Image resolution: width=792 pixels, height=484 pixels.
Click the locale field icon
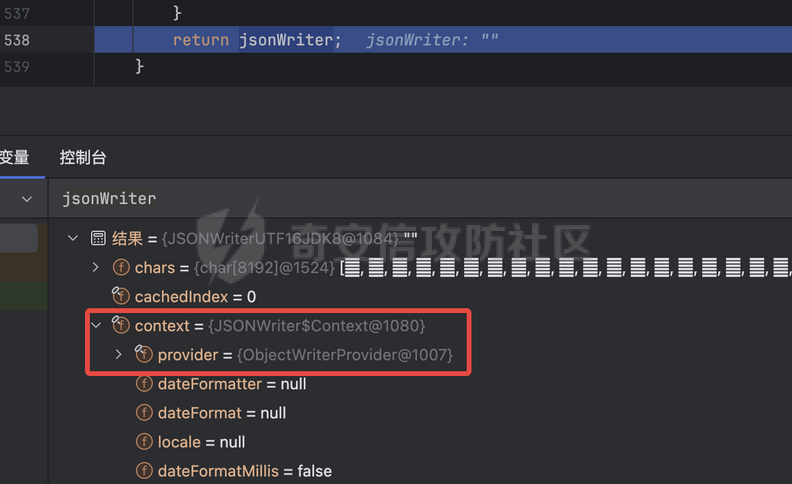coord(144,442)
